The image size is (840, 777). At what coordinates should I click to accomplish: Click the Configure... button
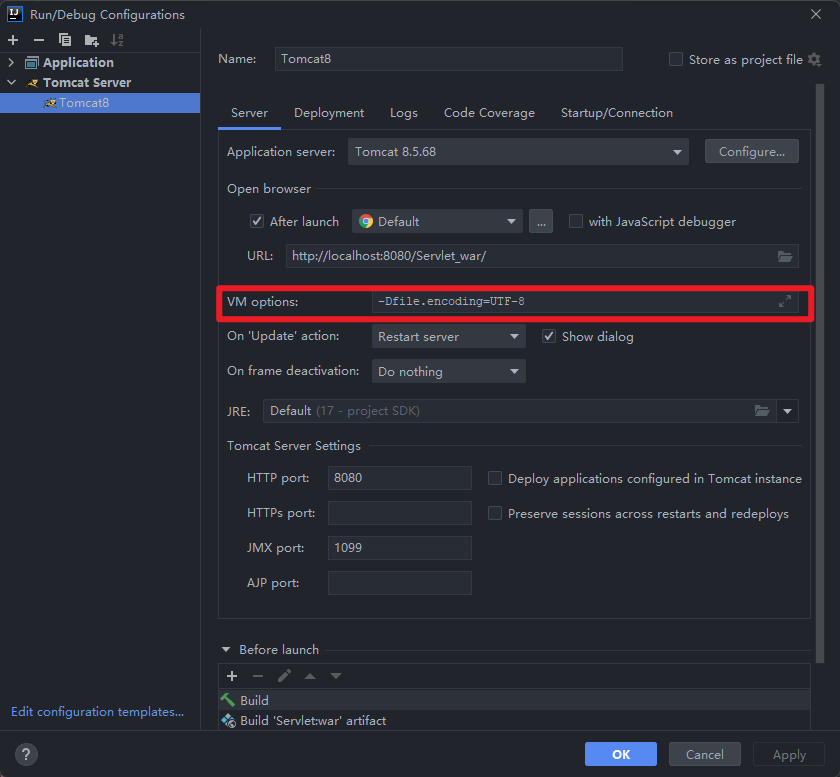click(x=751, y=152)
